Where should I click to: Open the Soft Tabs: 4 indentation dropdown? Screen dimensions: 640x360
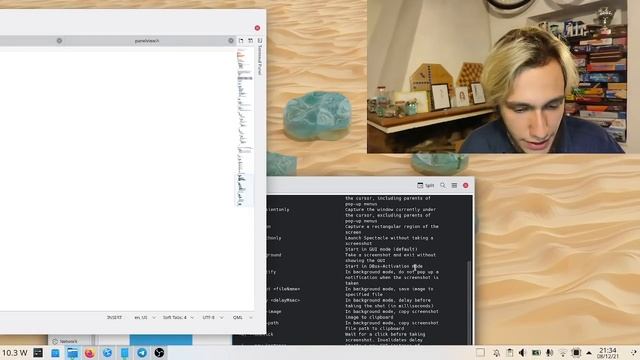(178, 318)
